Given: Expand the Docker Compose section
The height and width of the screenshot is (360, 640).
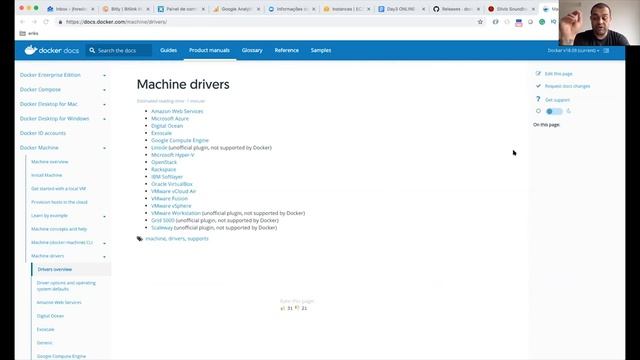Looking at the screenshot, I should [104, 90].
